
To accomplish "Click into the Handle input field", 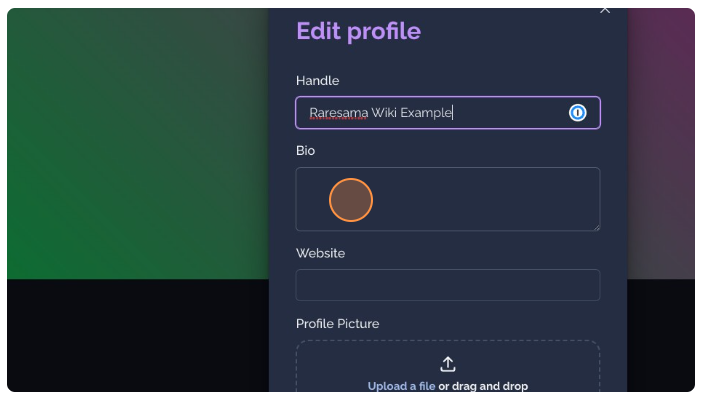I will click(x=447, y=112).
